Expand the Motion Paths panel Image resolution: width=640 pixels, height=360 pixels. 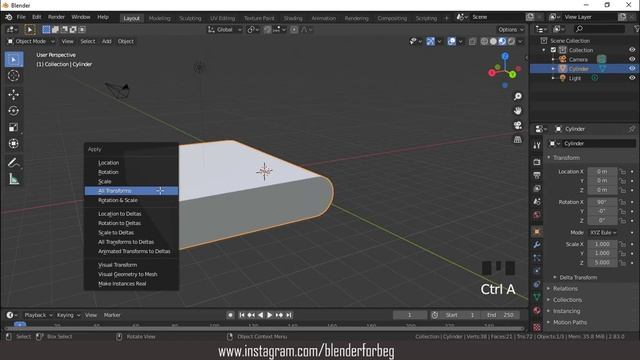(570, 322)
